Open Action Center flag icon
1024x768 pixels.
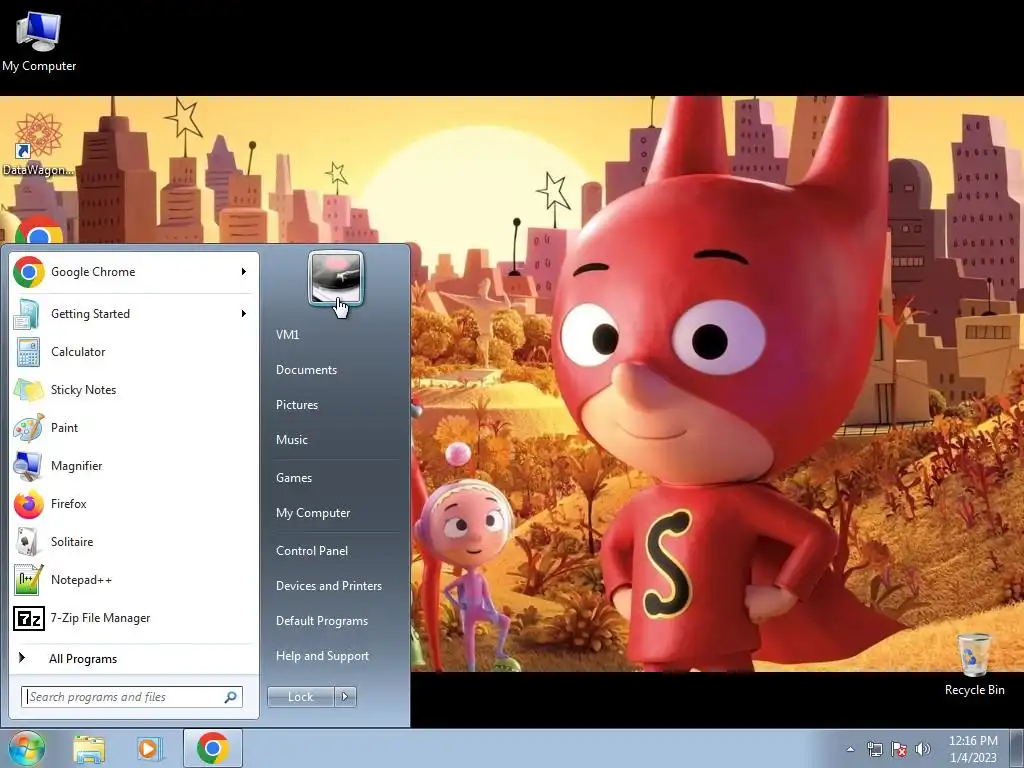pos(899,749)
